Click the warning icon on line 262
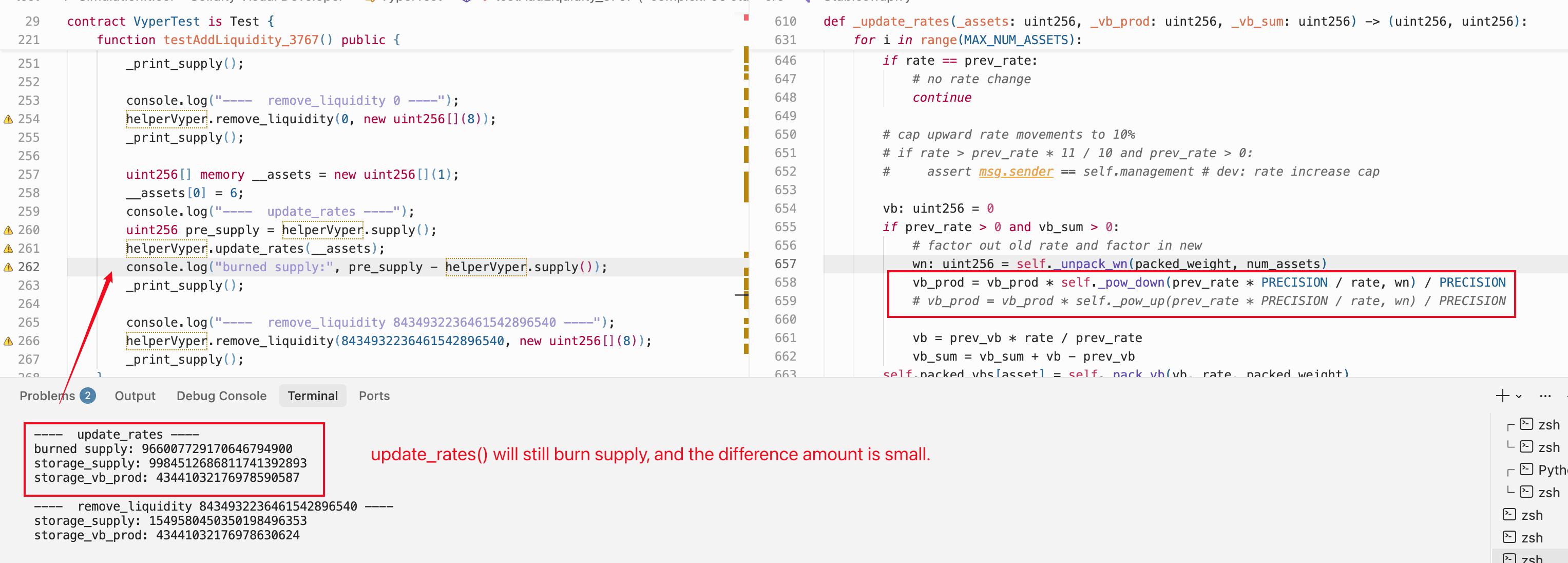The width and height of the screenshot is (1568, 563). click(9, 268)
